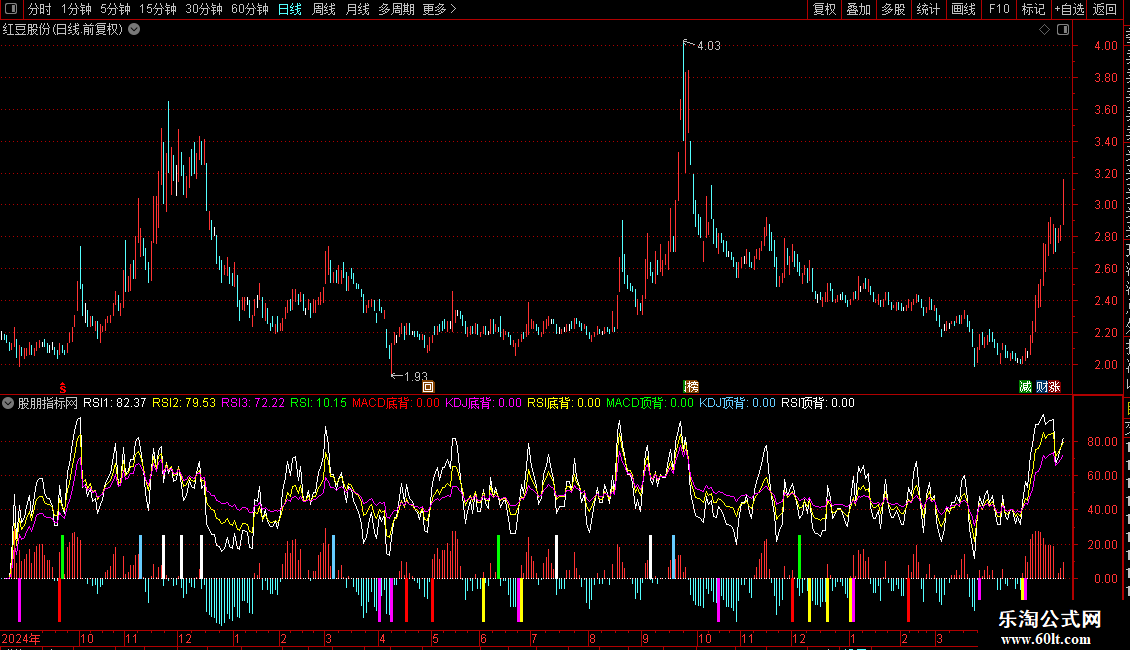Open the F10 company info
This screenshot has height=650, width=1130.
click(999, 9)
